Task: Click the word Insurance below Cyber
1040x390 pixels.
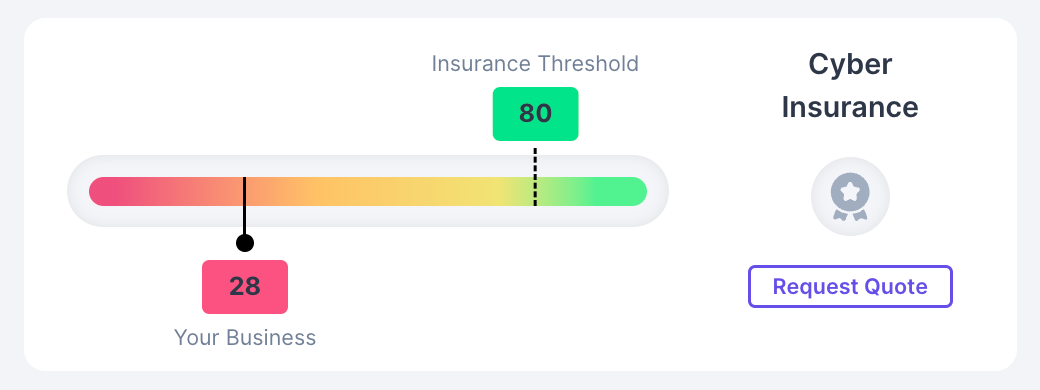Action: [850, 107]
